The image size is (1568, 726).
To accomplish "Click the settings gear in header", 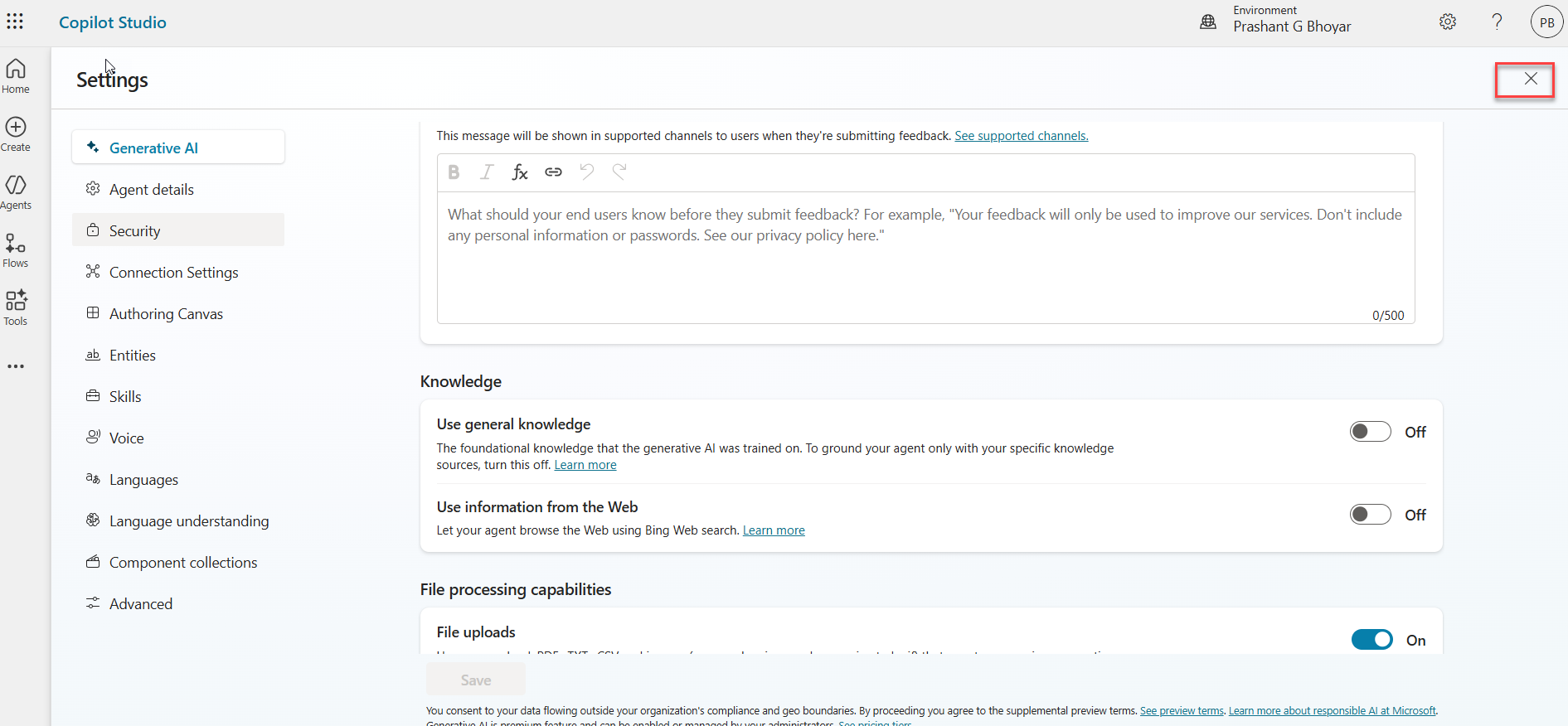I will (x=1448, y=22).
